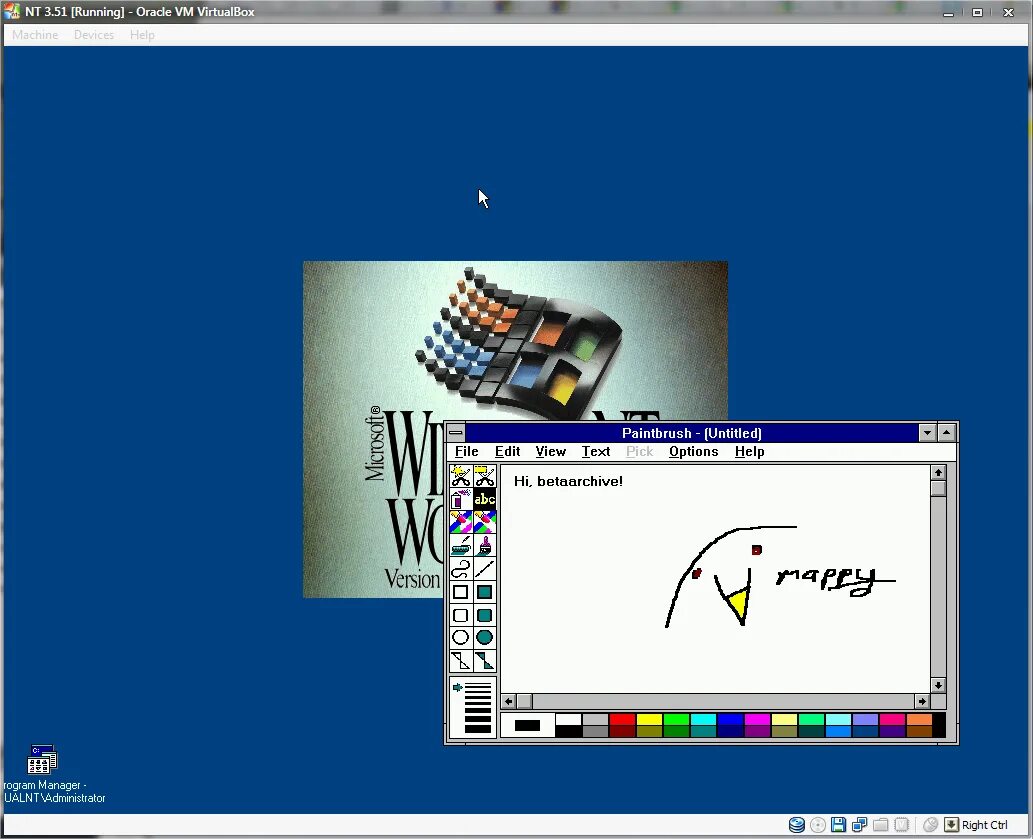Screen dimensions: 1033x839
Task: Select the Scissors cutout tool
Action: (x=460, y=477)
